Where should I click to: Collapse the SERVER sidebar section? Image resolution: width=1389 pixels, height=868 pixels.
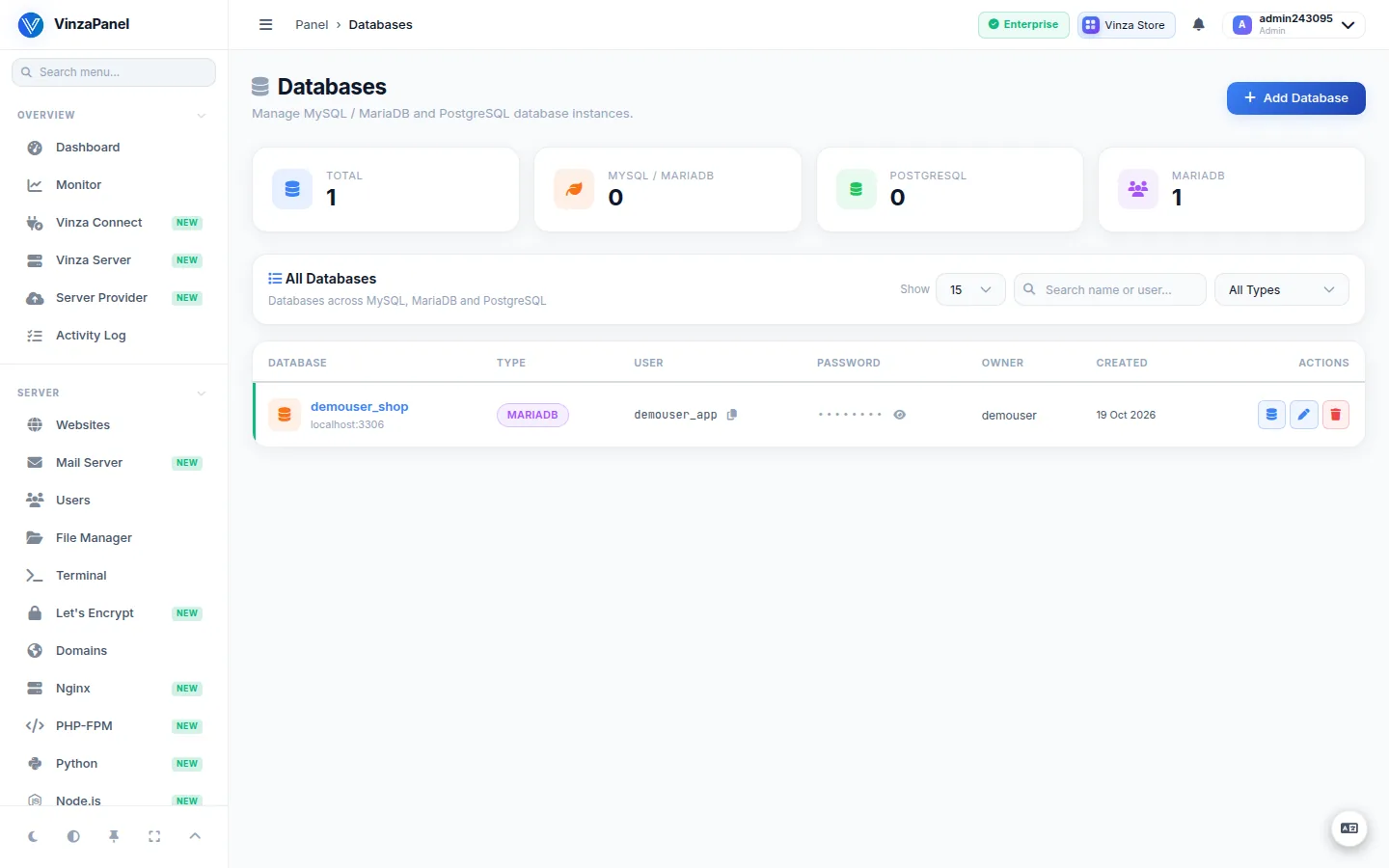pyautogui.click(x=202, y=393)
